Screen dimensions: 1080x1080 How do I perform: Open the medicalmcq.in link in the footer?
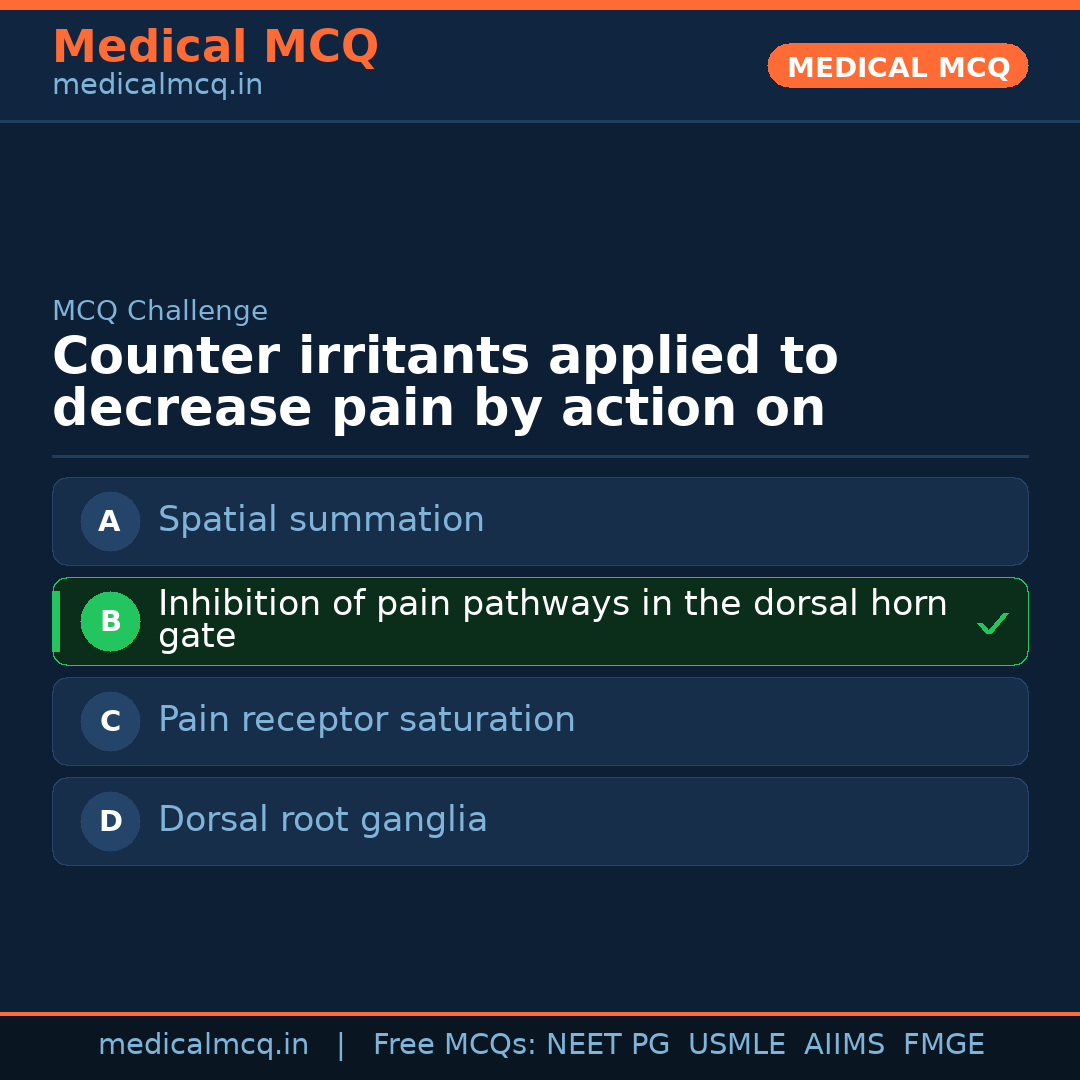(203, 1045)
